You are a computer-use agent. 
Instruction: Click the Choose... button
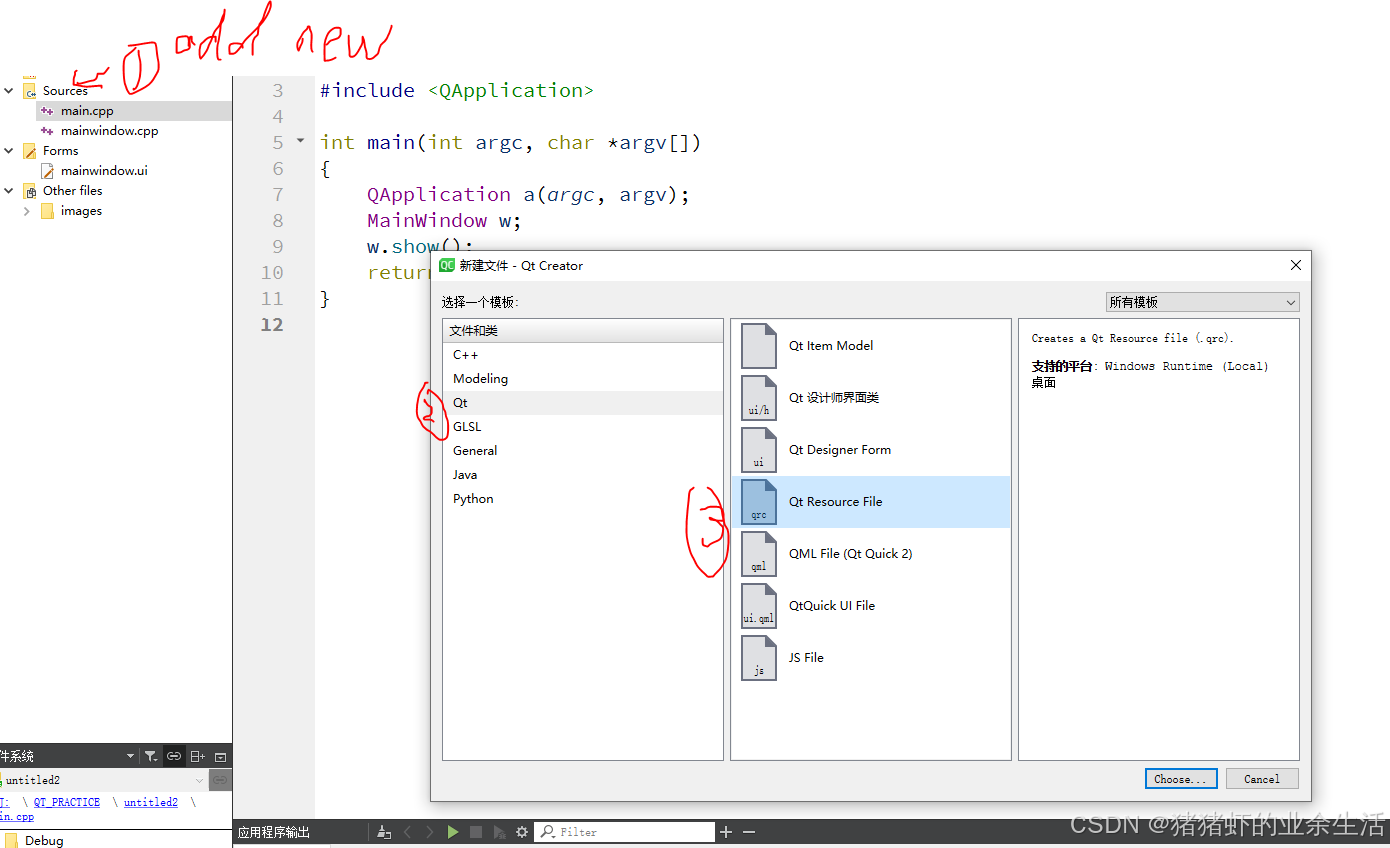[x=1180, y=779]
